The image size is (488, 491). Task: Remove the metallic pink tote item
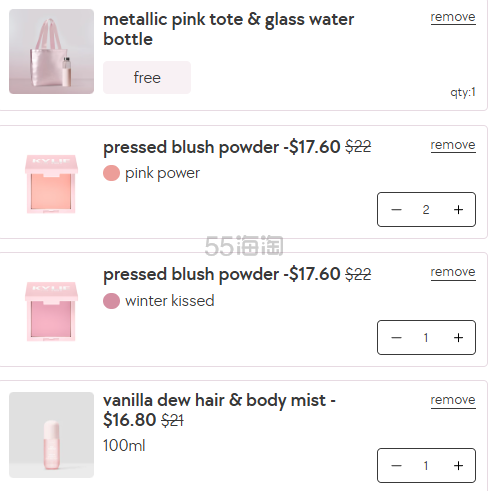click(x=453, y=17)
